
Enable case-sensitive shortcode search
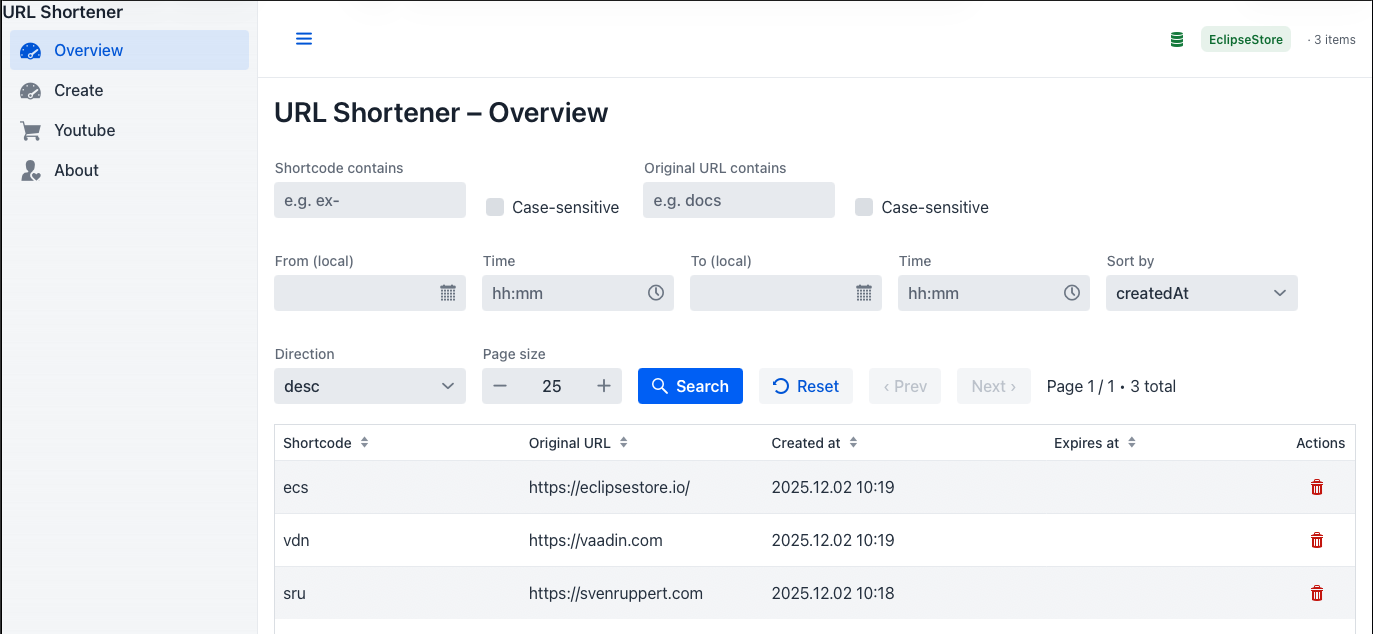point(494,207)
